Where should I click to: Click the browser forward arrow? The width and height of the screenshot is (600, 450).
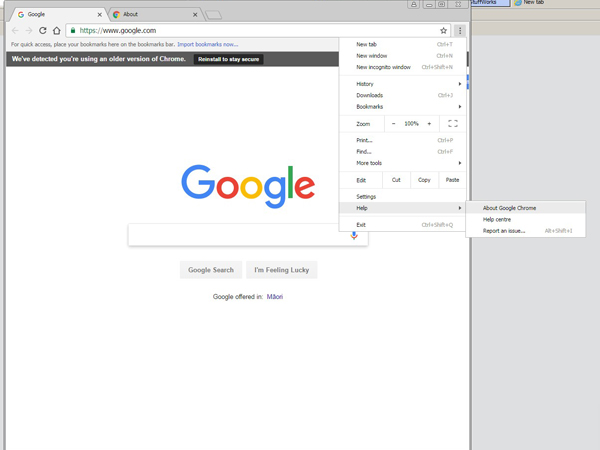(x=29, y=31)
